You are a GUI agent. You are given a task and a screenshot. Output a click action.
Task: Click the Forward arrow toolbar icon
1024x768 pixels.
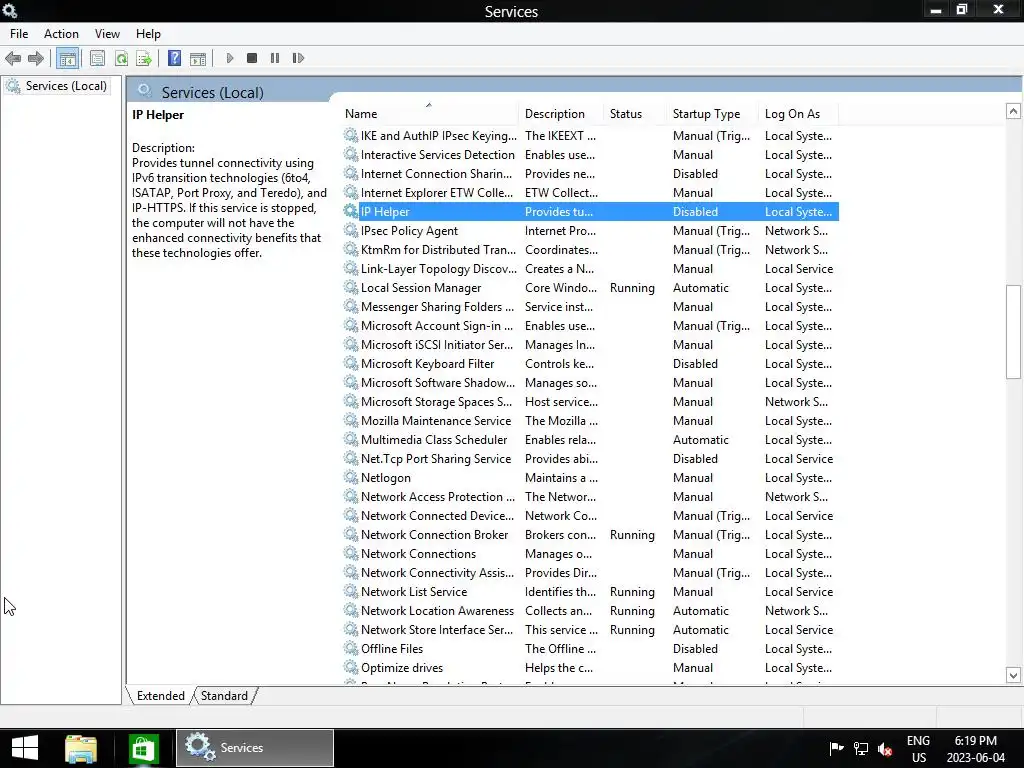coord(36,58)
